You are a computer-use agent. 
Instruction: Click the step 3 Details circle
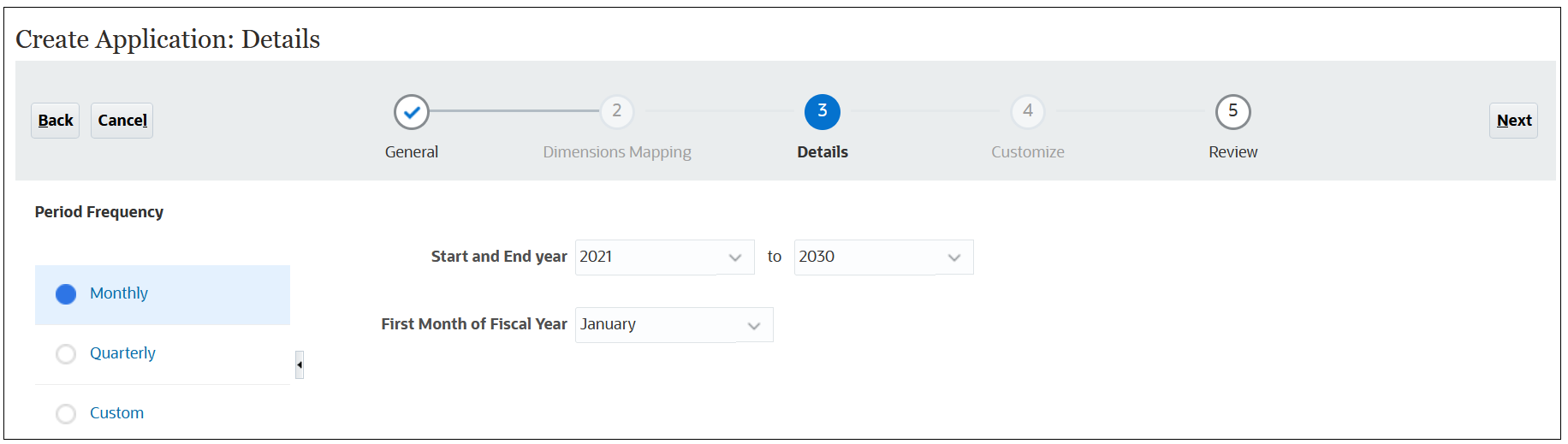point(822,111)
